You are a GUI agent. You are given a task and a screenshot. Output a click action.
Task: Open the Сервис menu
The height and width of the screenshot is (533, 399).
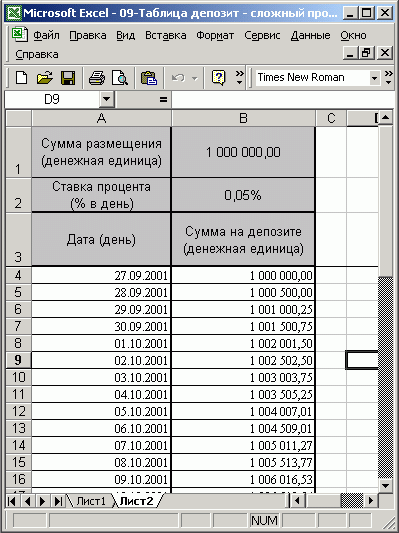262,35
